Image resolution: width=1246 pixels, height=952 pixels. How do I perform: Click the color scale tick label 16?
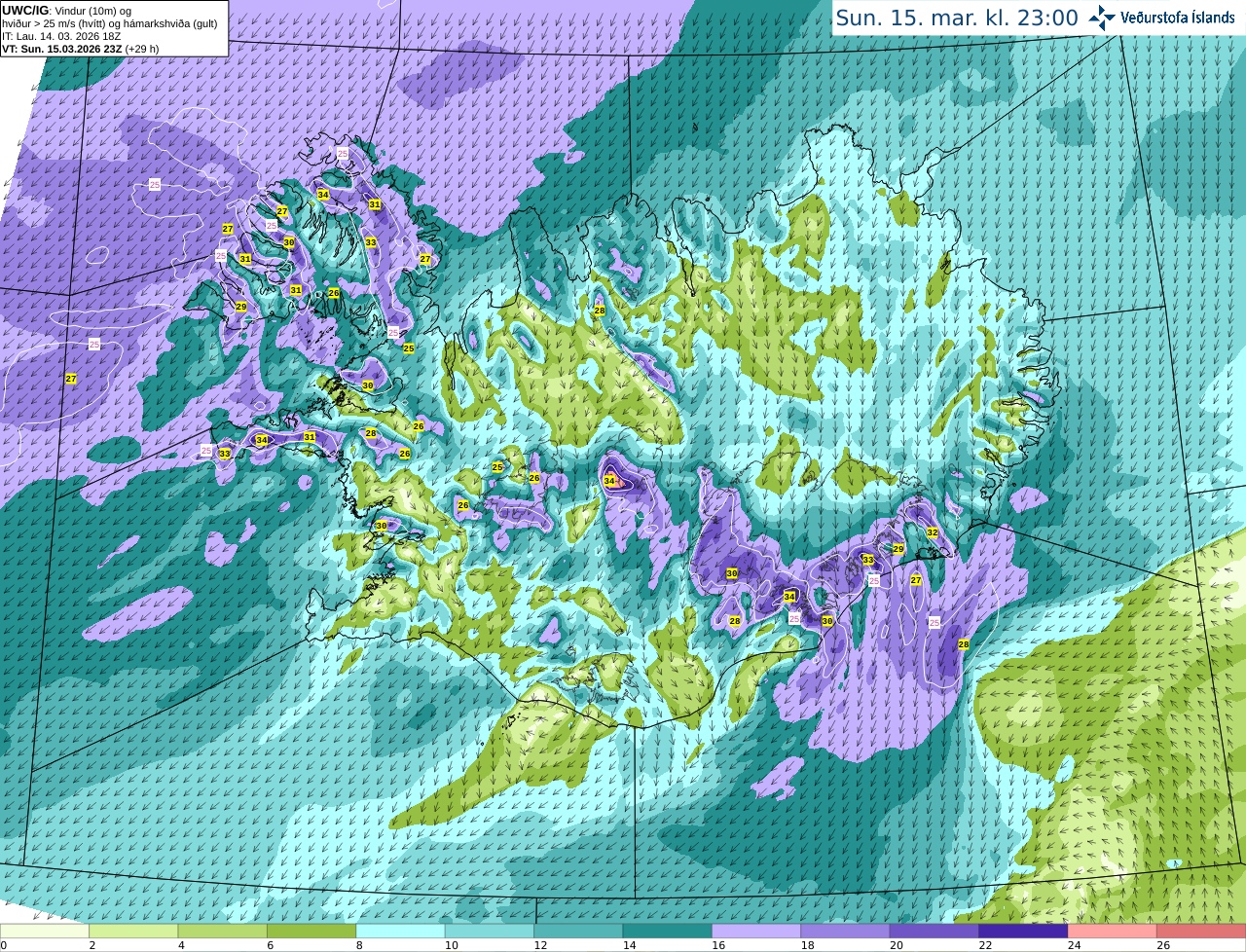click(x=717, y=945)
